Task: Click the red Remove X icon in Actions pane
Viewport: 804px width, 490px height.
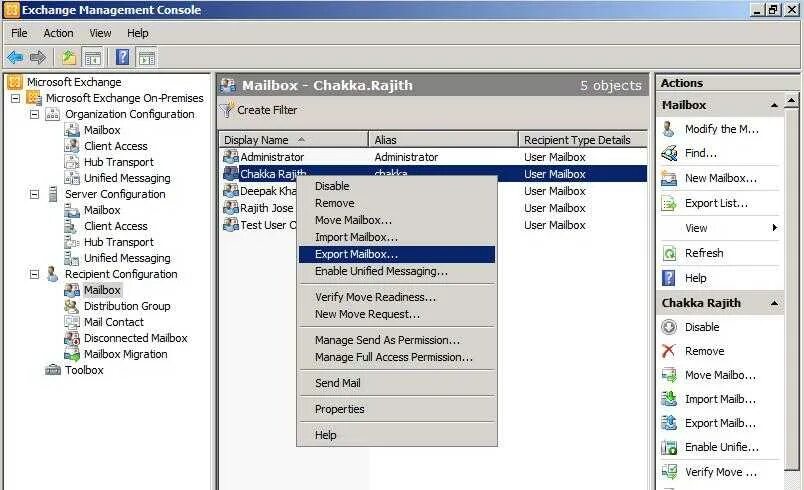Action: 669,351
